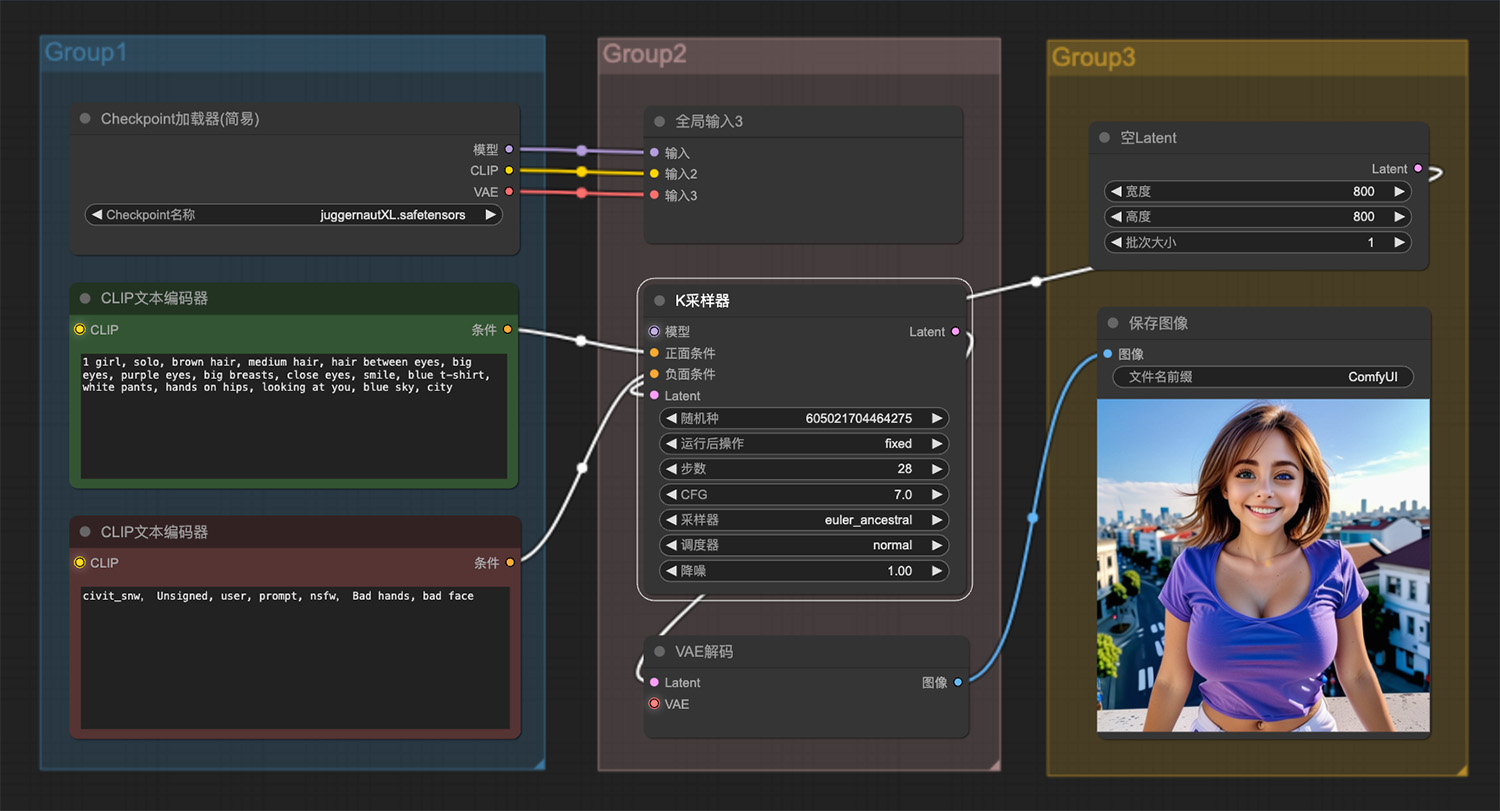Collapse the 全局输入3 node via its dot

click(x=659, y=121)
